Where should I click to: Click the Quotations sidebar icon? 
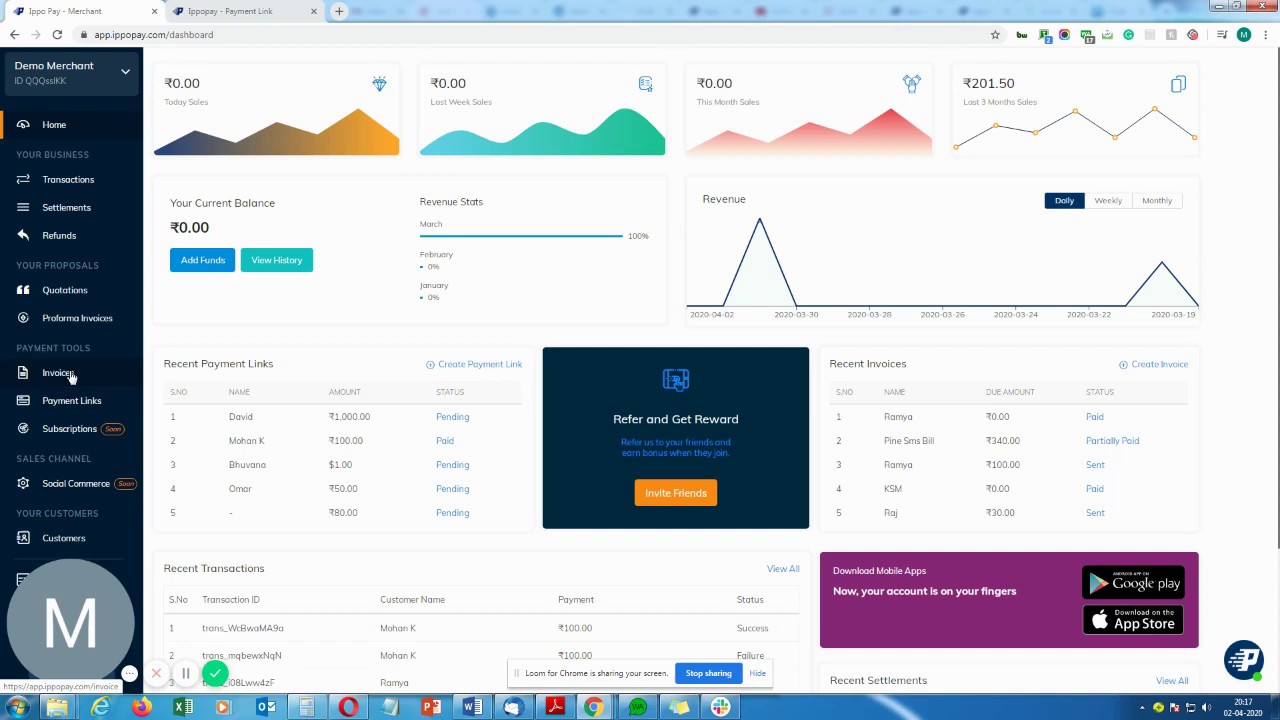23,290
